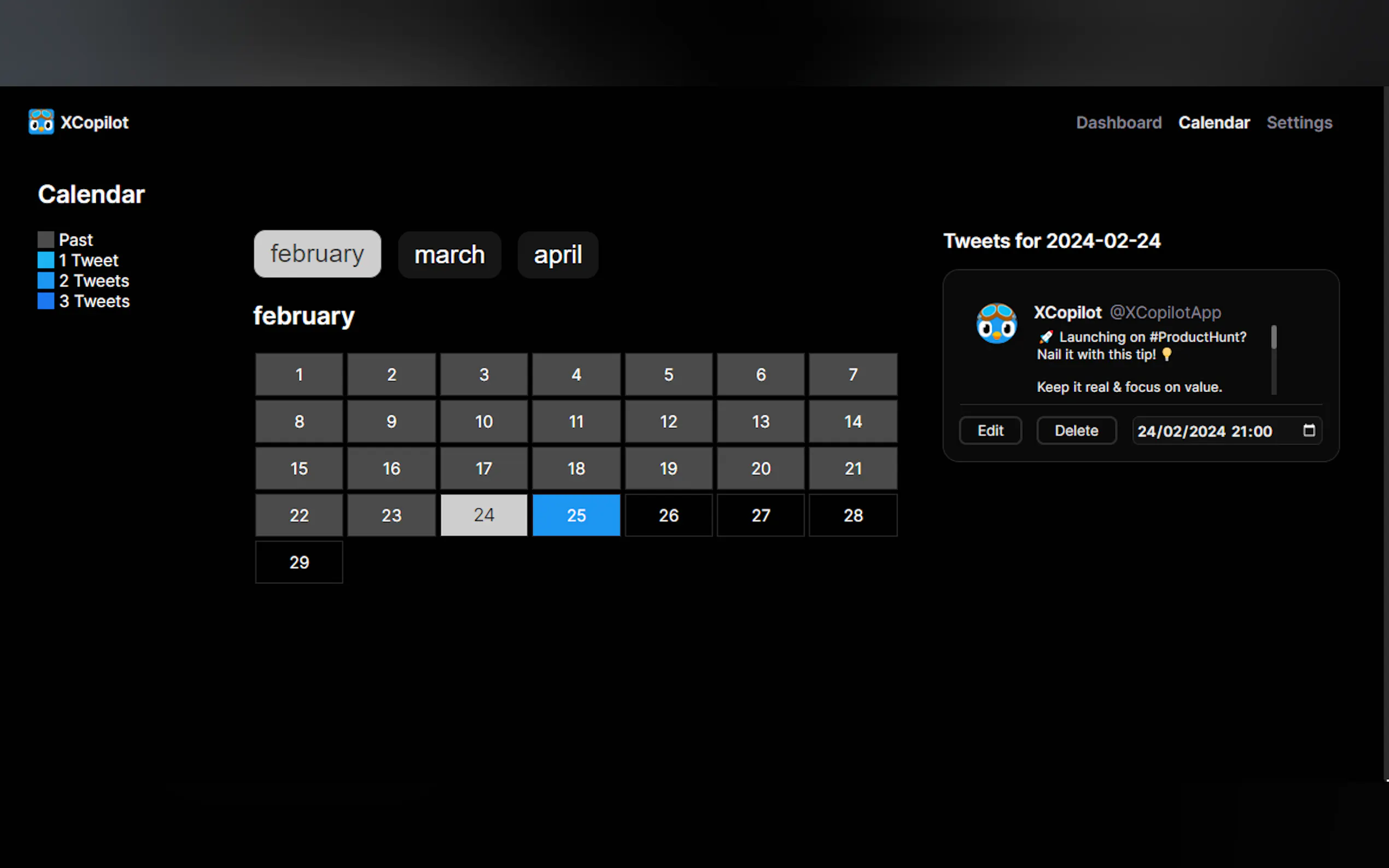Go to the Calendar nav link
The width and height of the screenshot is (1389, 868).
click(x=1213, y=122)
